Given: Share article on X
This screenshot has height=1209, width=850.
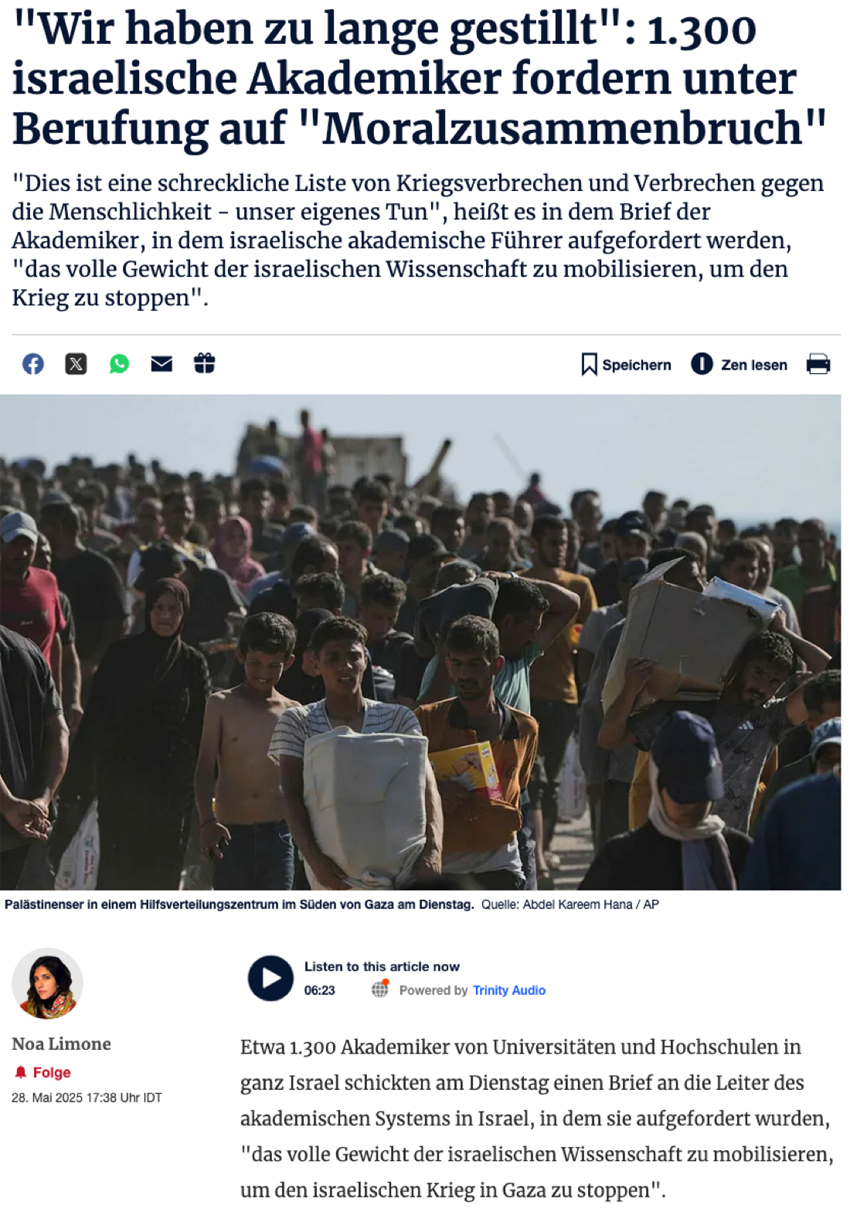Looking at the screenshot, I should coord(76,364).
